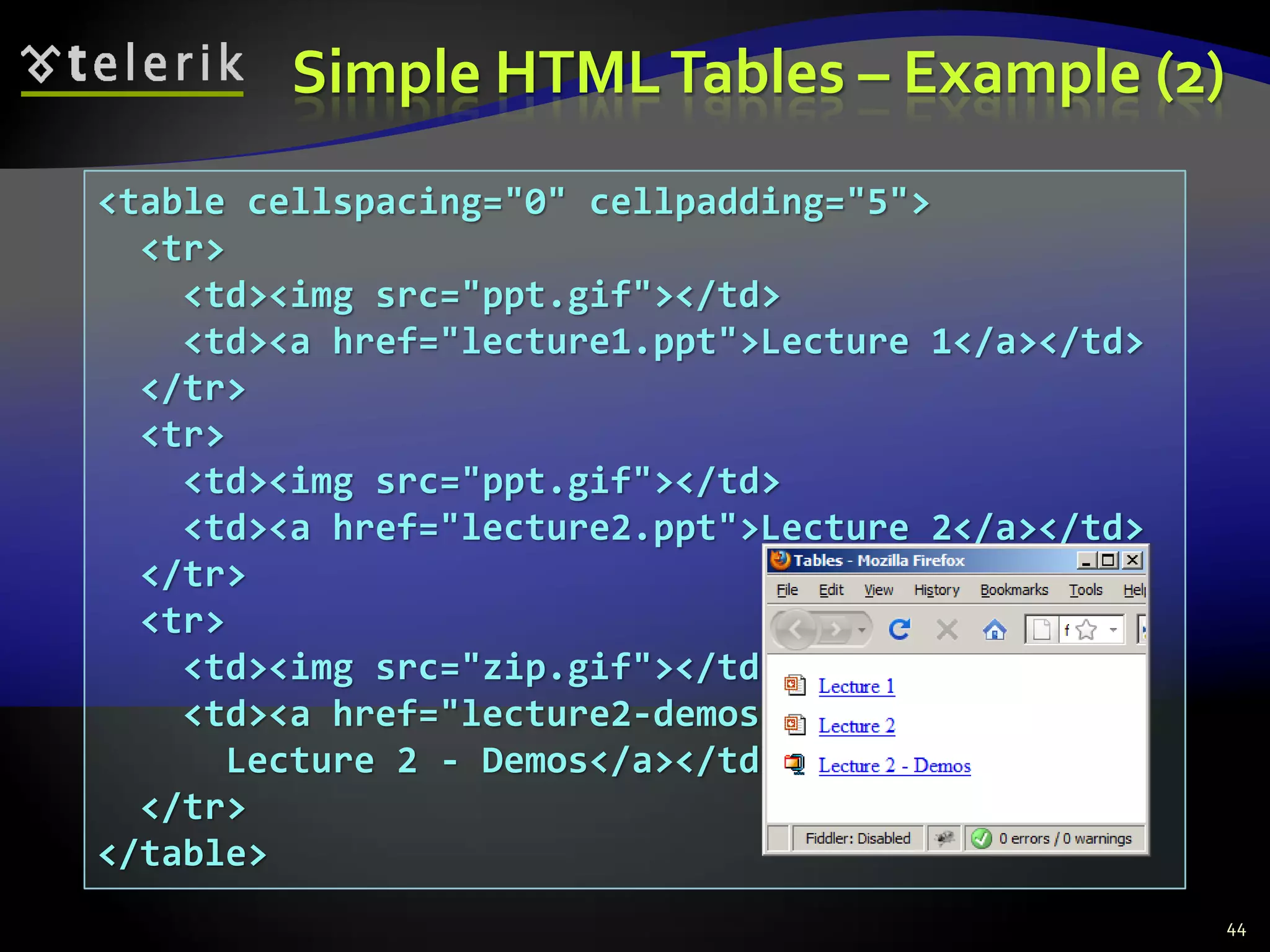Click the href="lecture1.ppt" code line
The width and height of the screenshot is (1270, 952).
664,342
